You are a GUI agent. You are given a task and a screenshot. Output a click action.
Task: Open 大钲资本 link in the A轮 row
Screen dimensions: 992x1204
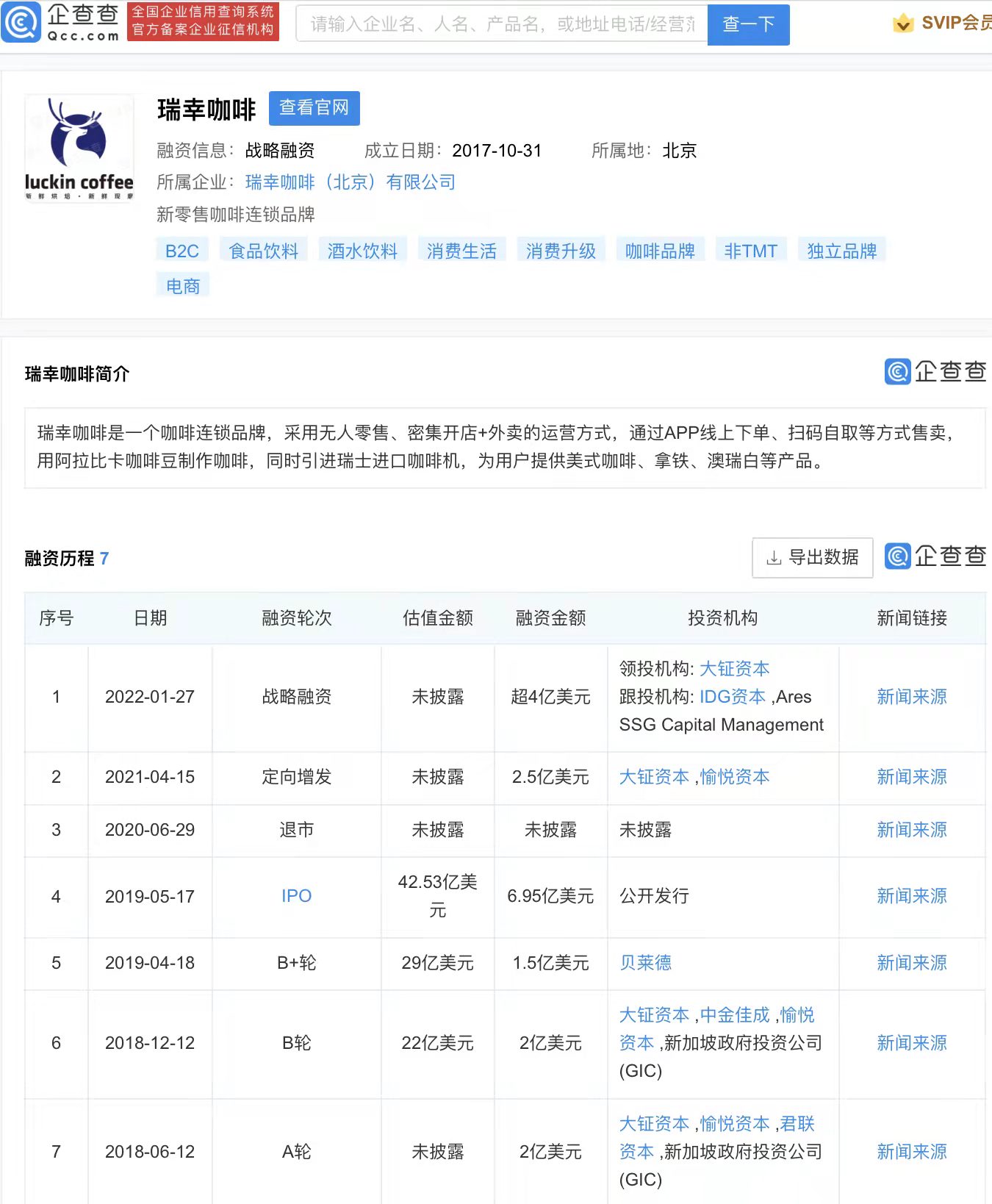point(654,1124)
